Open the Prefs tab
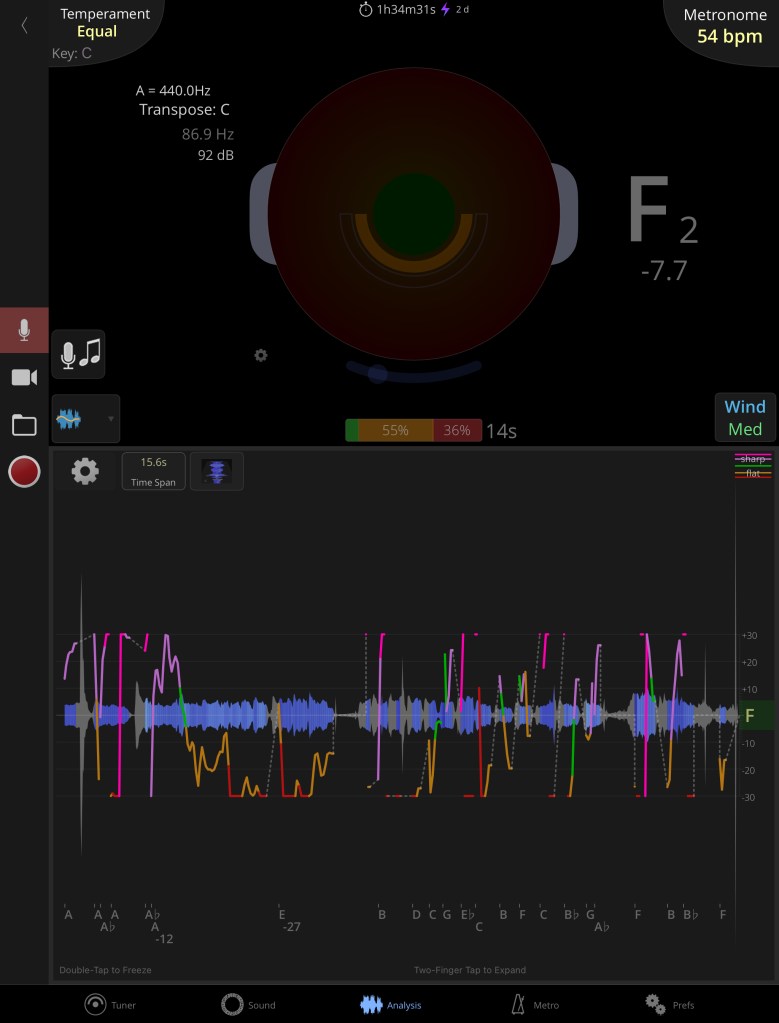The width and height of the screenshot is (779, 1023). point(669,1004)
